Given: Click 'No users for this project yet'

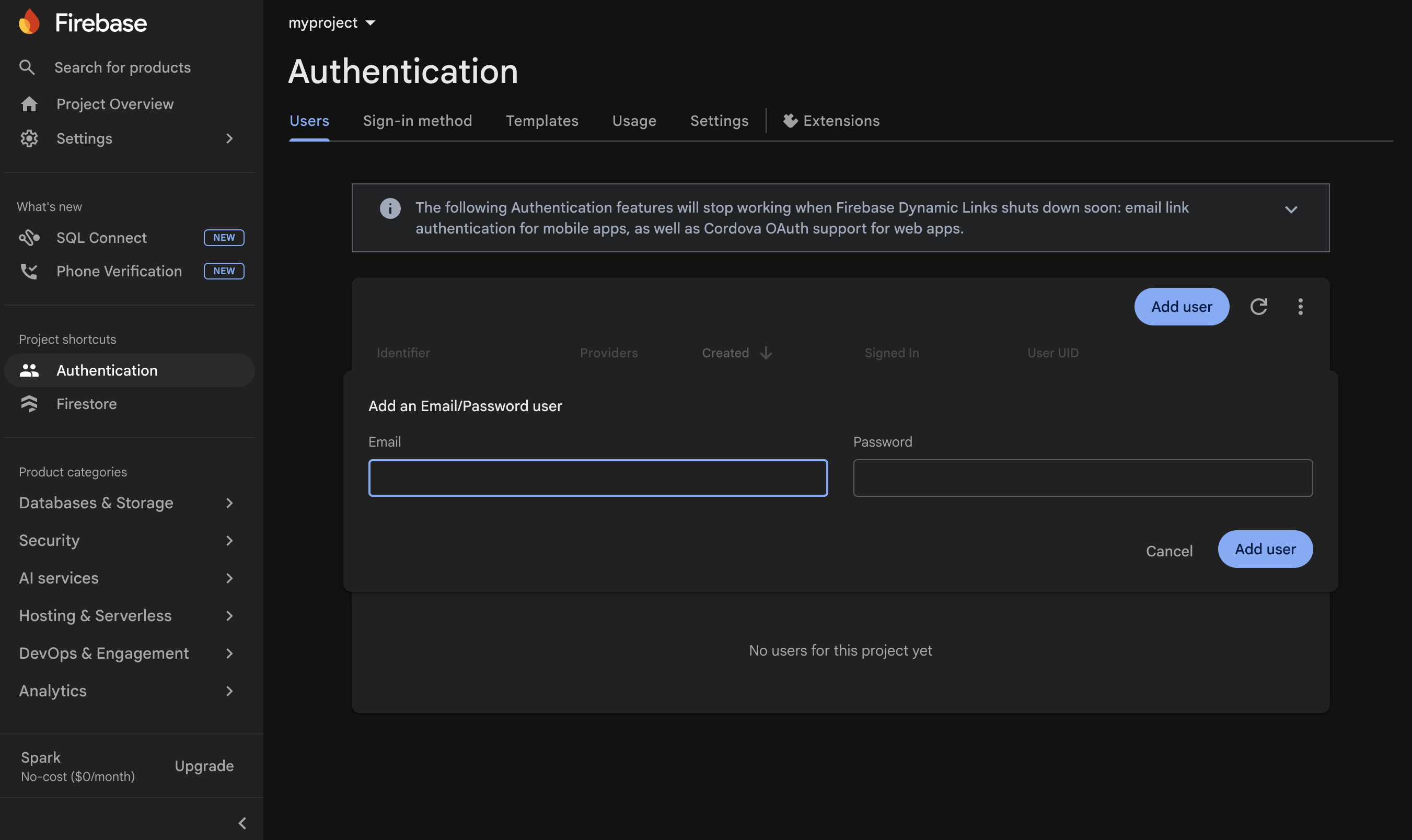Looking at the screenshot, I should (x=840, y=650).
